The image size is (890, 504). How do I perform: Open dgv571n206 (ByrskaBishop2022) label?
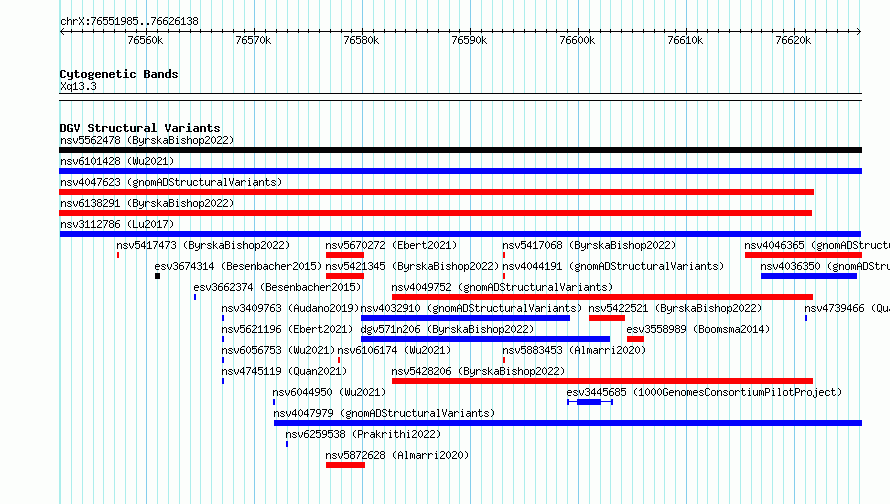pyautogui.click(x=447, y=329)
